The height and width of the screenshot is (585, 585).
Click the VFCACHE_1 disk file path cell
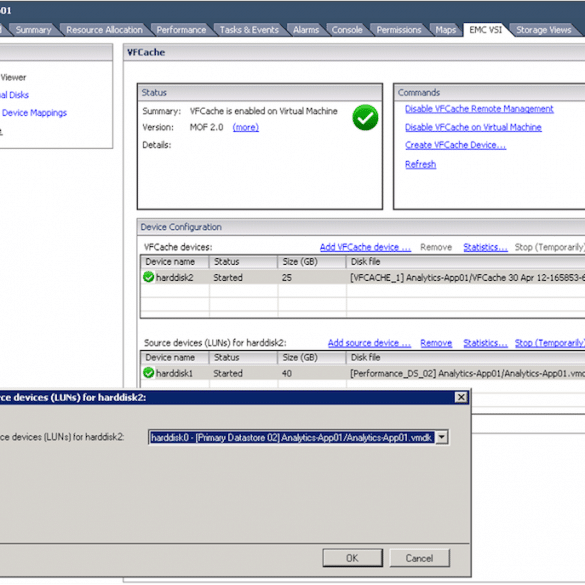(467, 277)
